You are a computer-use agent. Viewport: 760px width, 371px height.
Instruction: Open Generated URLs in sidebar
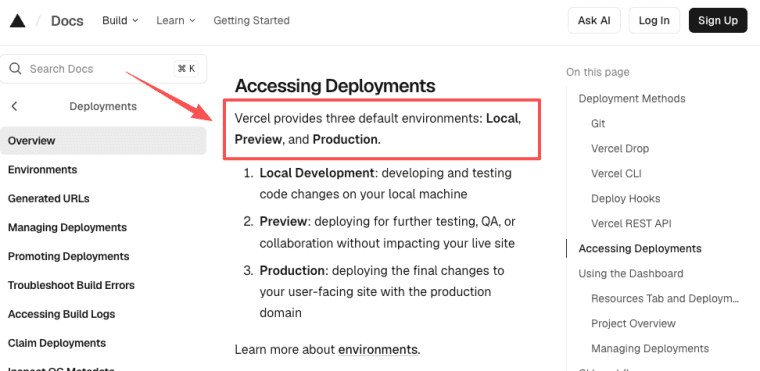point(48,198)
